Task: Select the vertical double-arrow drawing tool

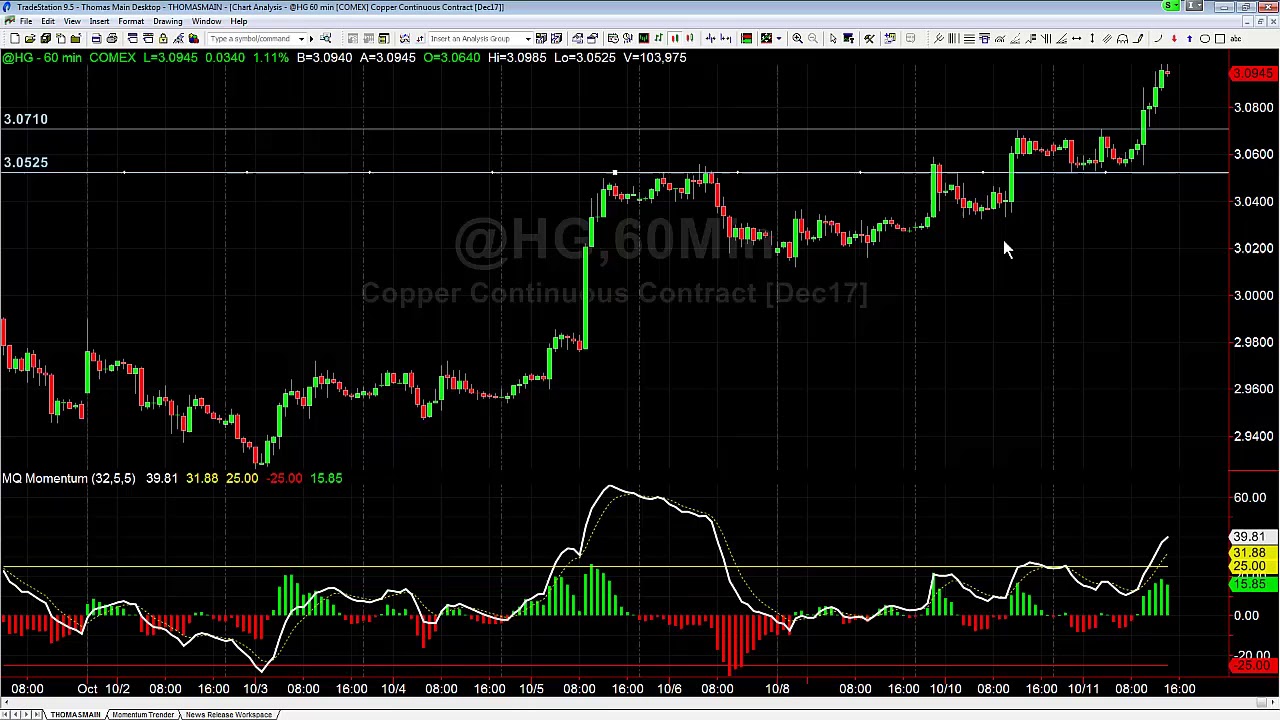Action: [1092, 38]
